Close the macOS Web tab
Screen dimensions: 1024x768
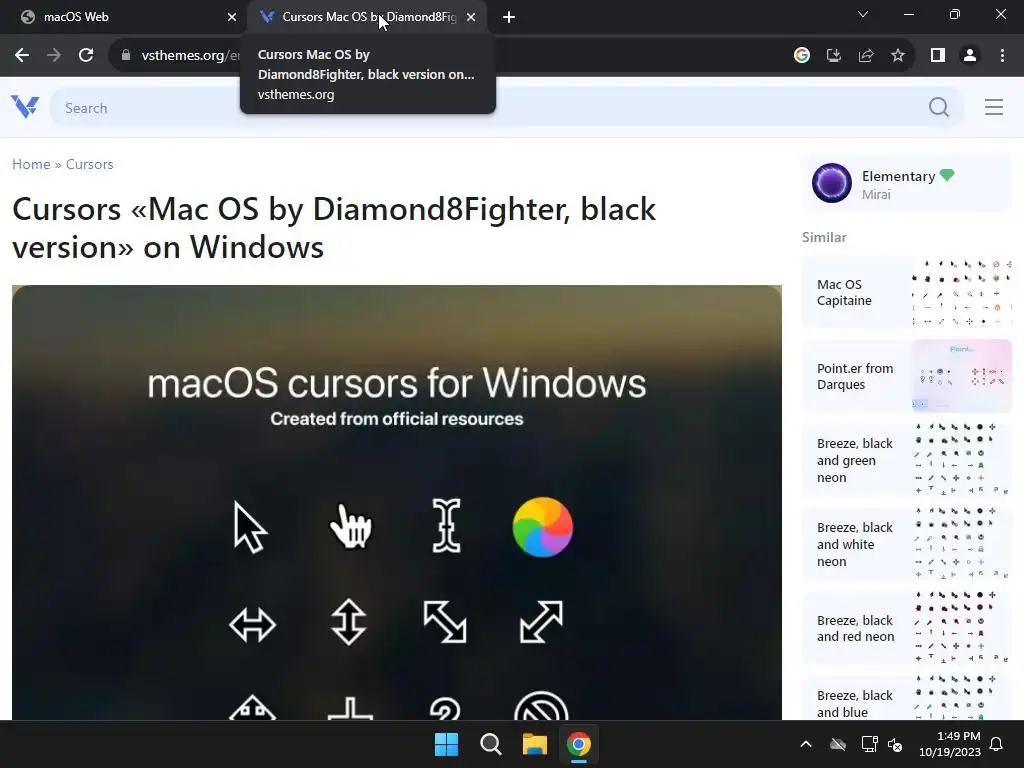[232, 17]
